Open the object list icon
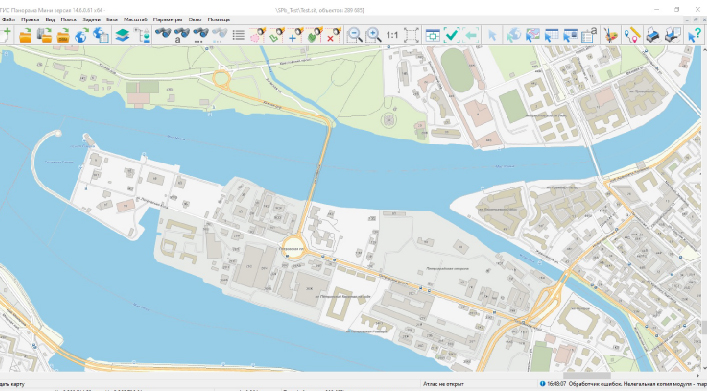The image size is (707, 391). point(239,35)
